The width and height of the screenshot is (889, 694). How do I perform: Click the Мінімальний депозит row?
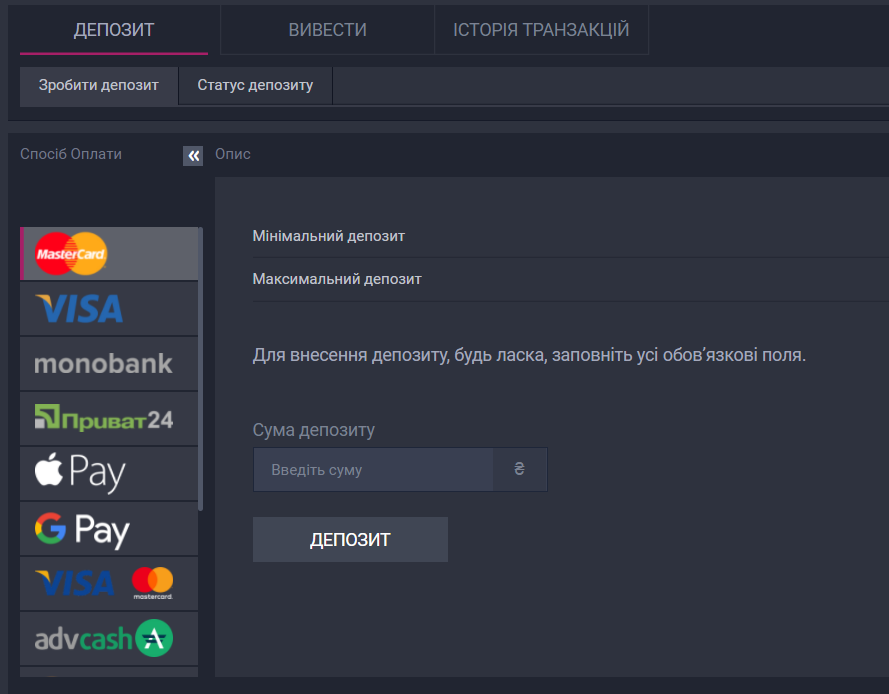tap(570, 236)
